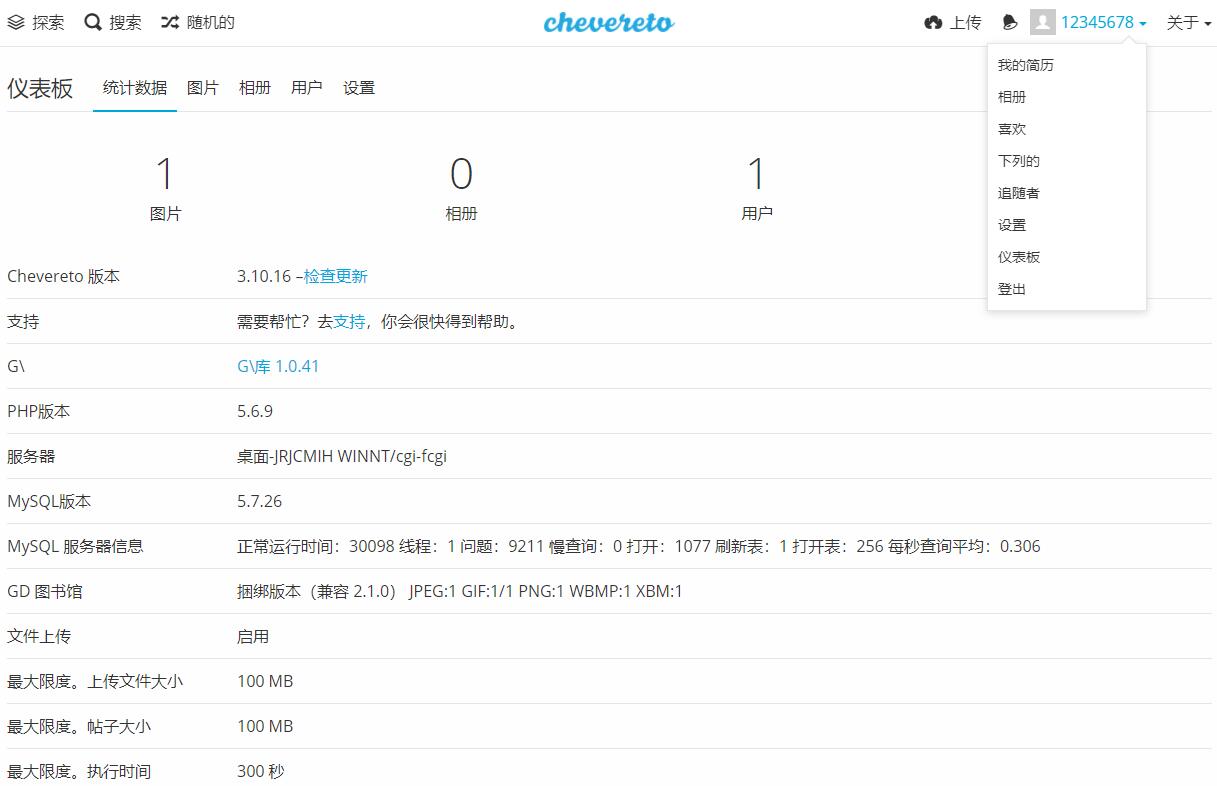Click the 启用 value for file upload
This screenshot has width=1217, height=786.
tap(253, 636)
